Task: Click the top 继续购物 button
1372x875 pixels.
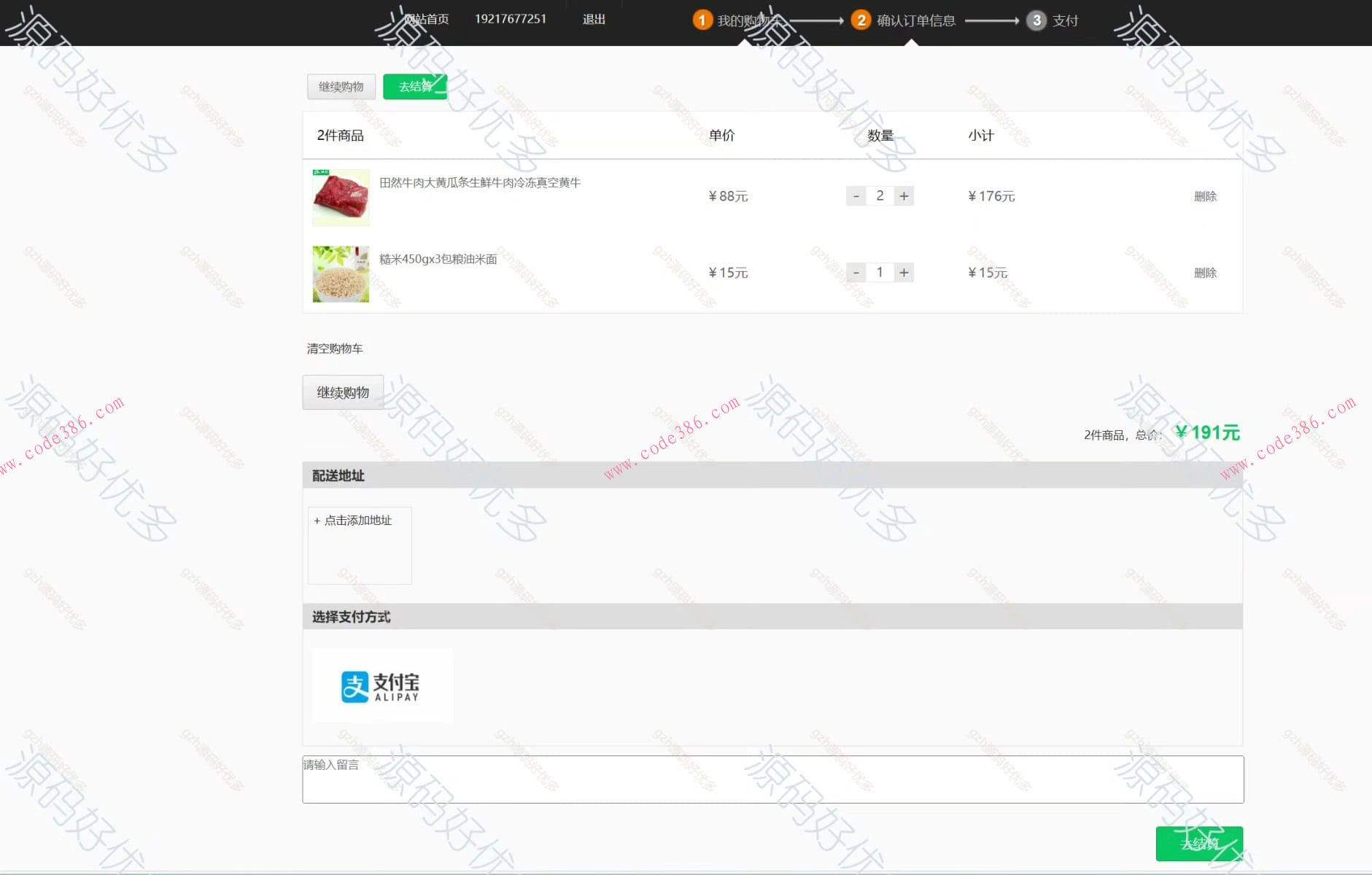Action: tap(341, 86)
